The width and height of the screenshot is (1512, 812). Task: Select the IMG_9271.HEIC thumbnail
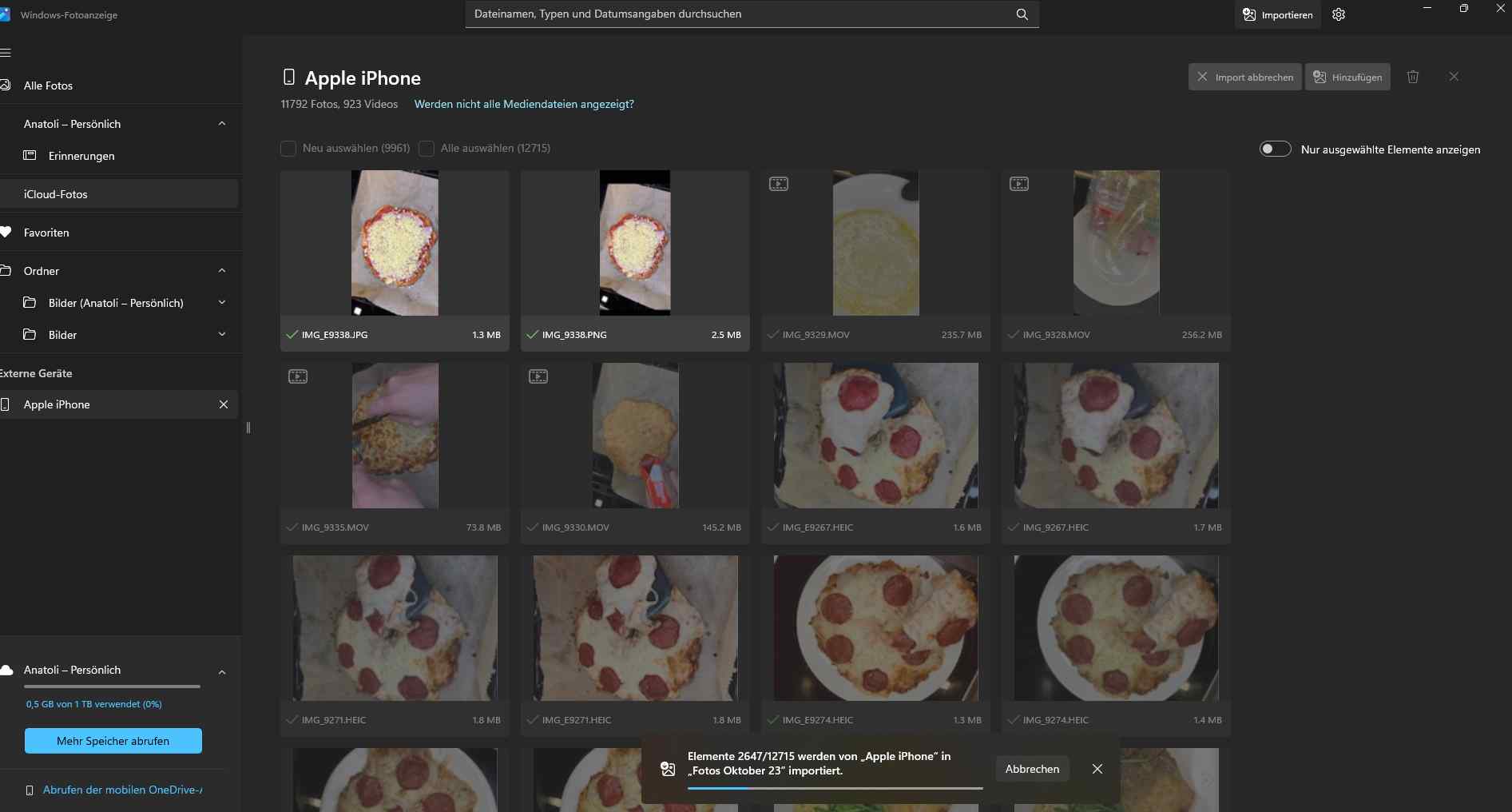395,628
